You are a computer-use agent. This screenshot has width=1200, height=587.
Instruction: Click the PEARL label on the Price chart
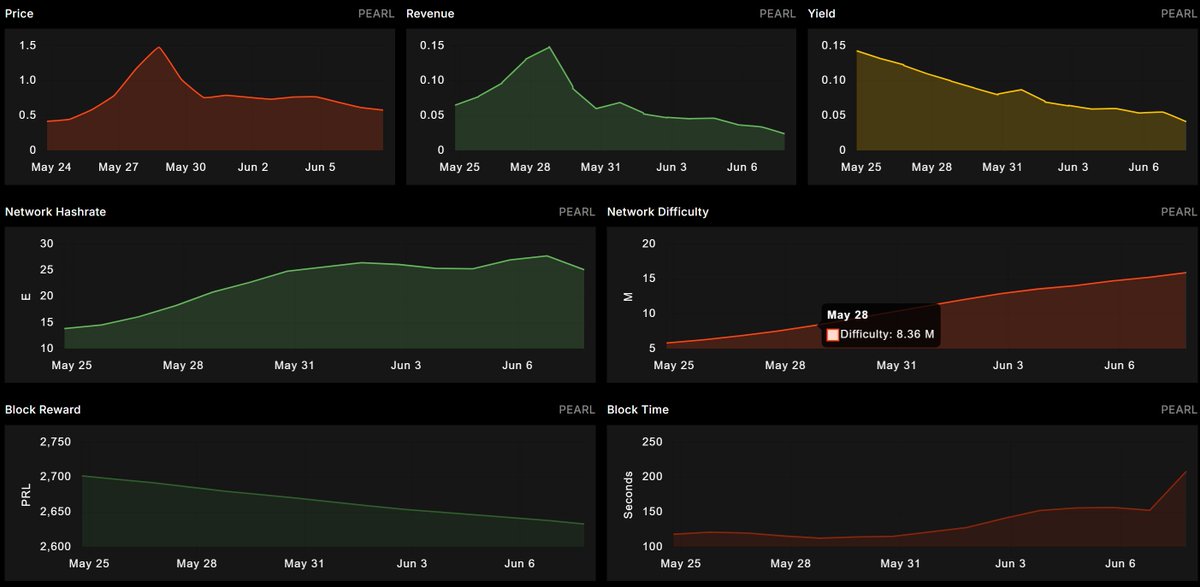coord(376,14)
